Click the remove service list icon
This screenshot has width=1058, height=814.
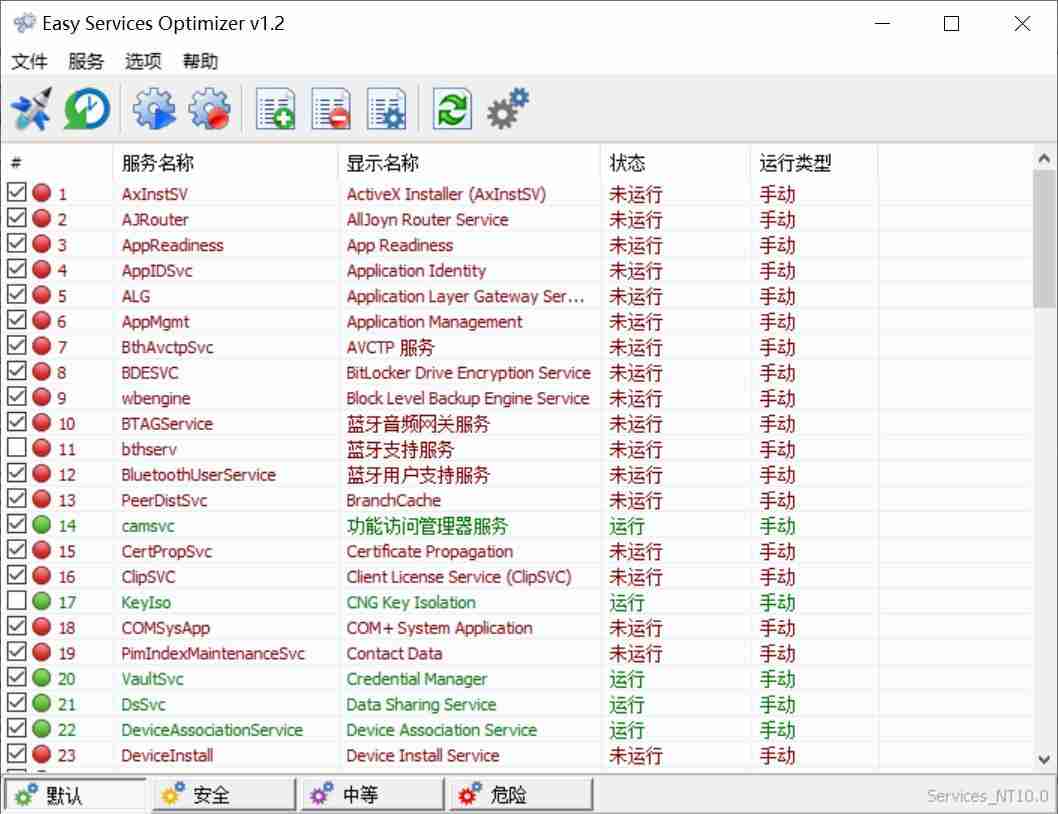331,109
